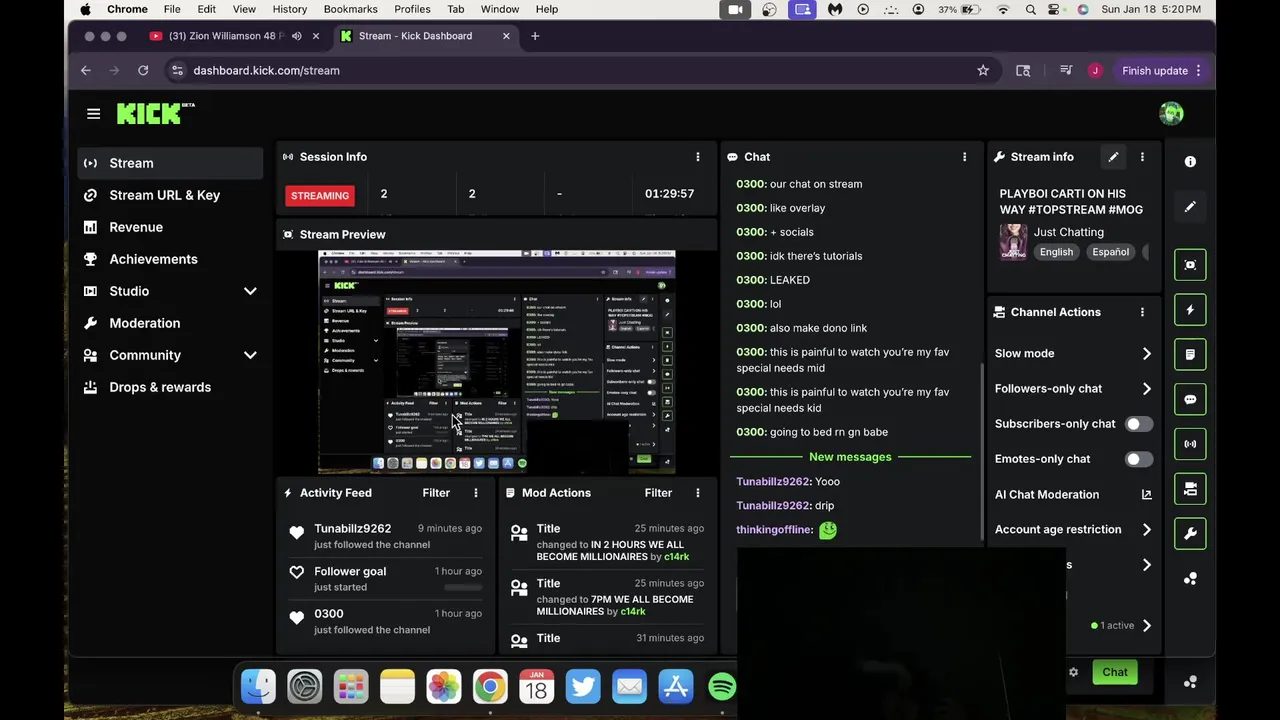The width and height of the screenshot is (1280, 720).
Task: Open Session Info options menu
Action: point(697,157)
